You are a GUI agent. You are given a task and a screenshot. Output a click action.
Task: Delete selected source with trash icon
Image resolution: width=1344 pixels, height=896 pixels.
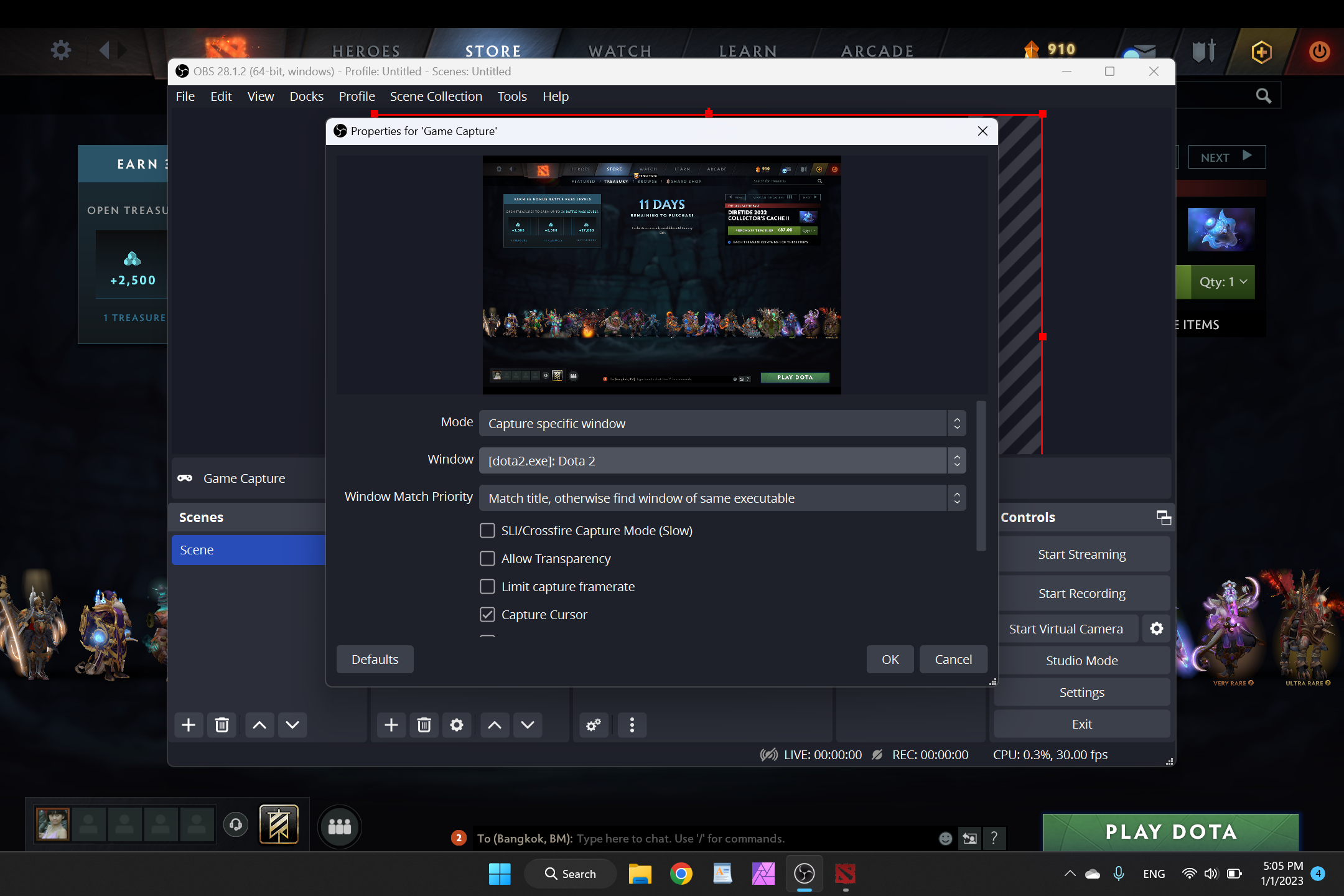424,725
